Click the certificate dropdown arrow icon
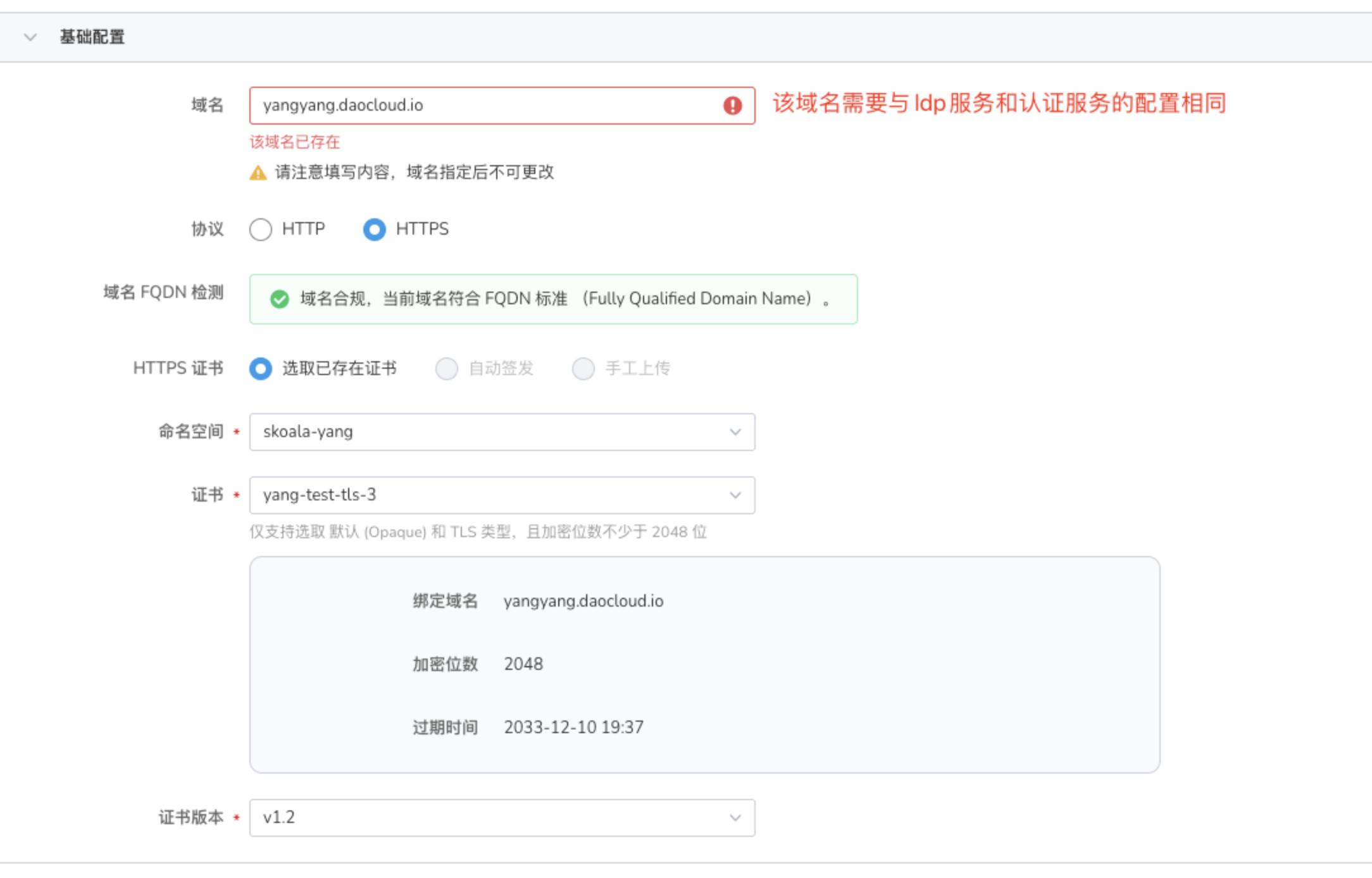Screen dimensions: 1372x878 [x=735, y=495]
